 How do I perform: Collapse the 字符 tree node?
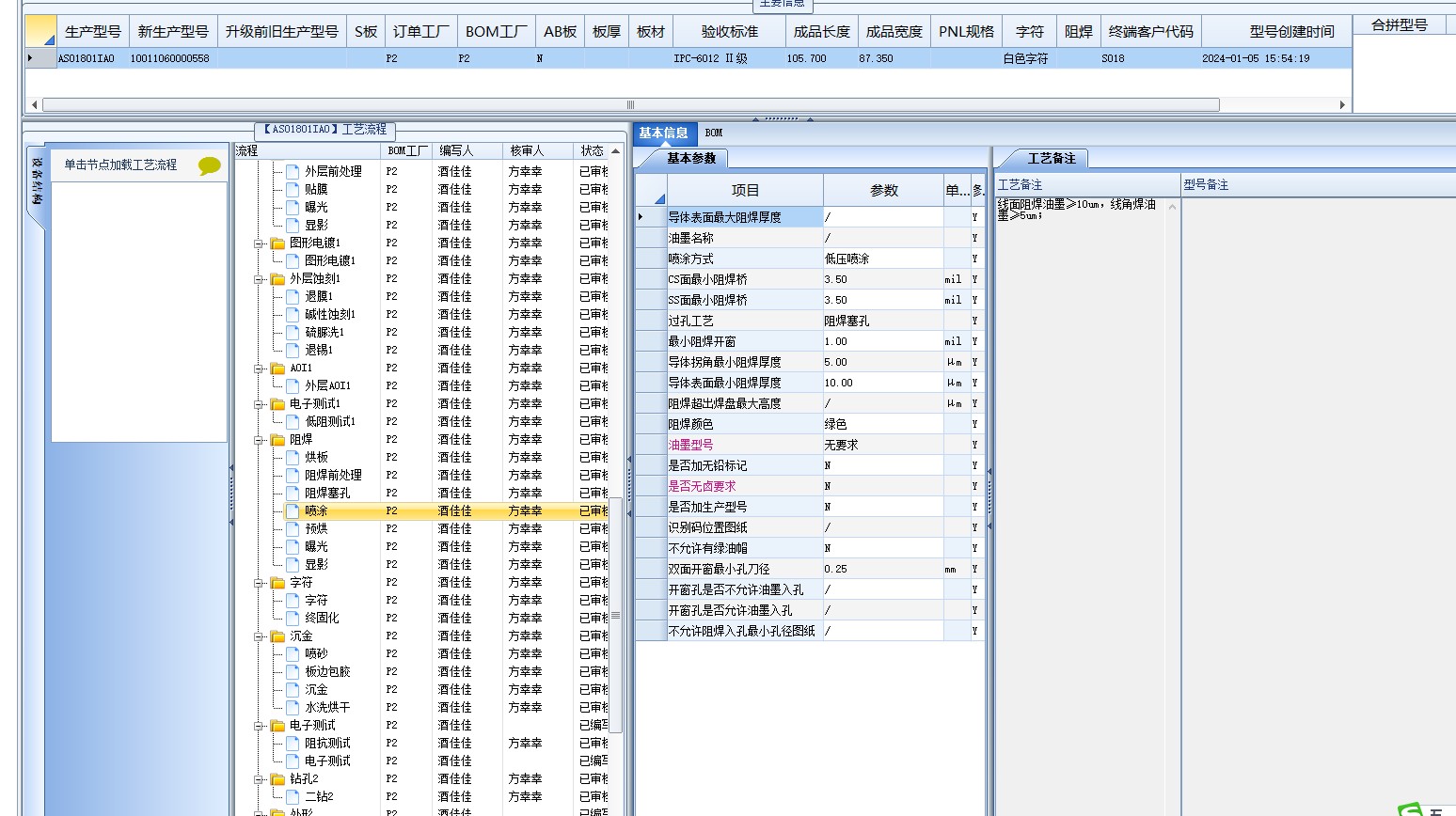pyautogui.click(x=259, y=582)
